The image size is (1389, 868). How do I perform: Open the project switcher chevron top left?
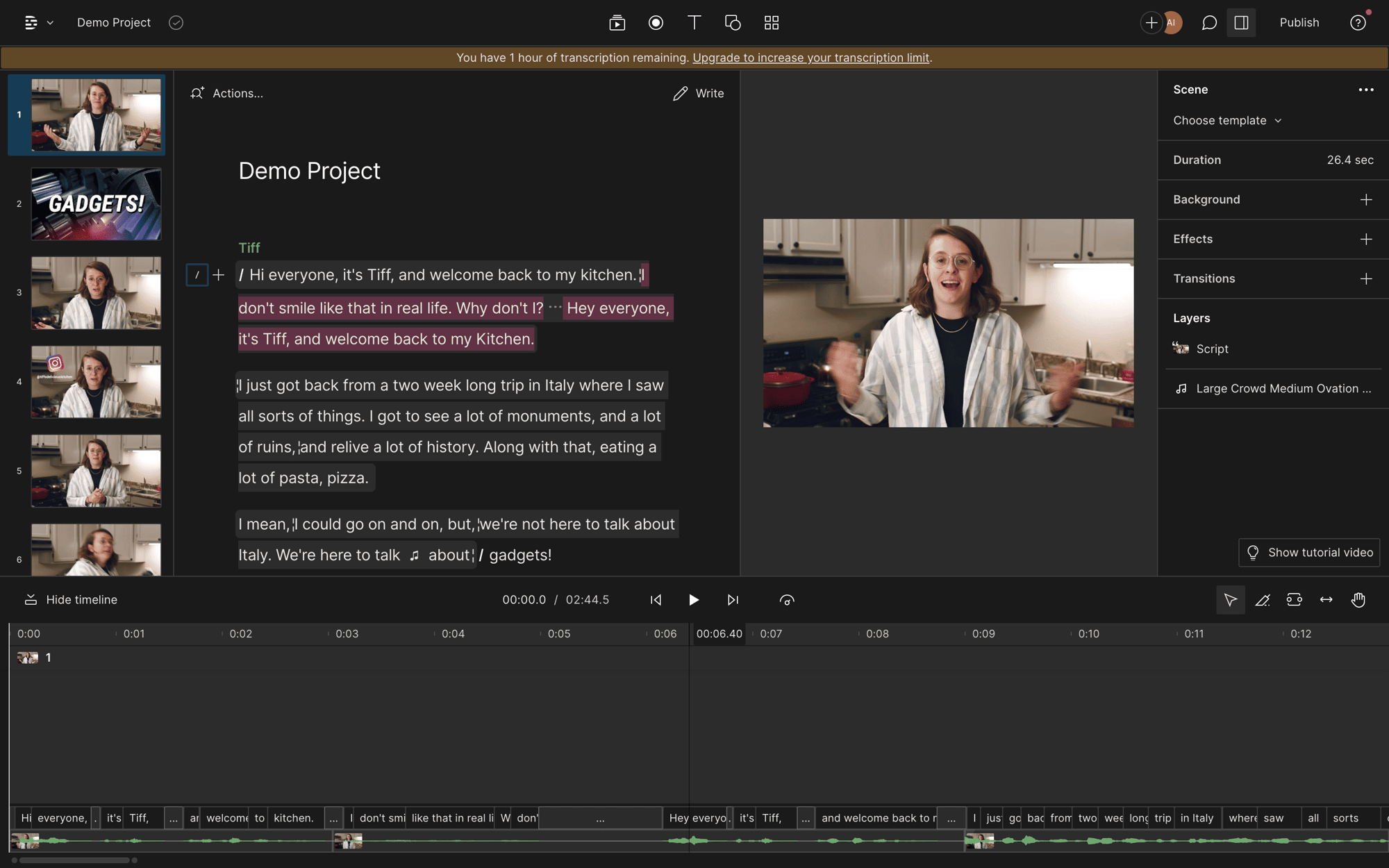pyautogui.click(x=49, y=22)
